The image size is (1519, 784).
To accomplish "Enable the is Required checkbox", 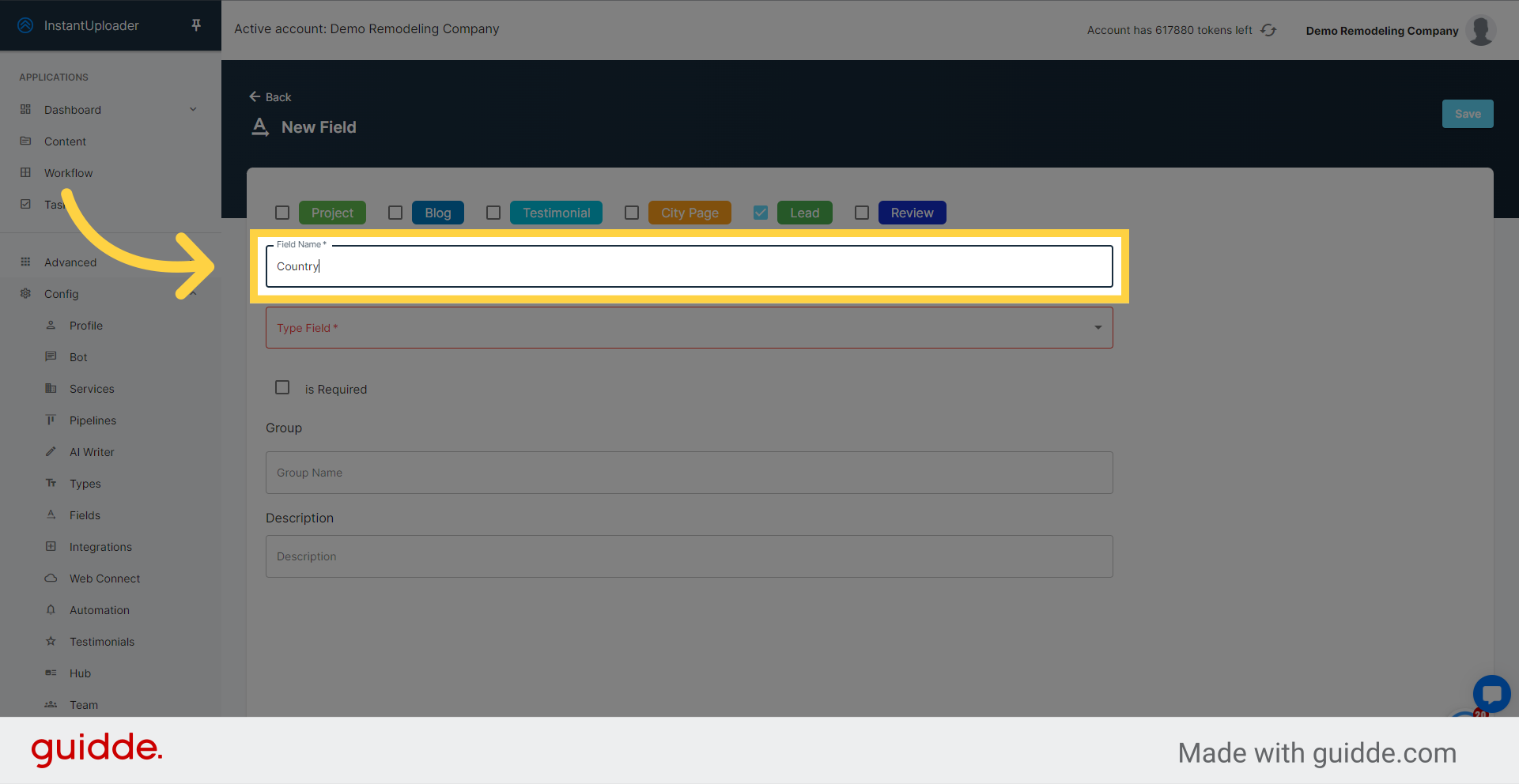I will pos(282,387).
